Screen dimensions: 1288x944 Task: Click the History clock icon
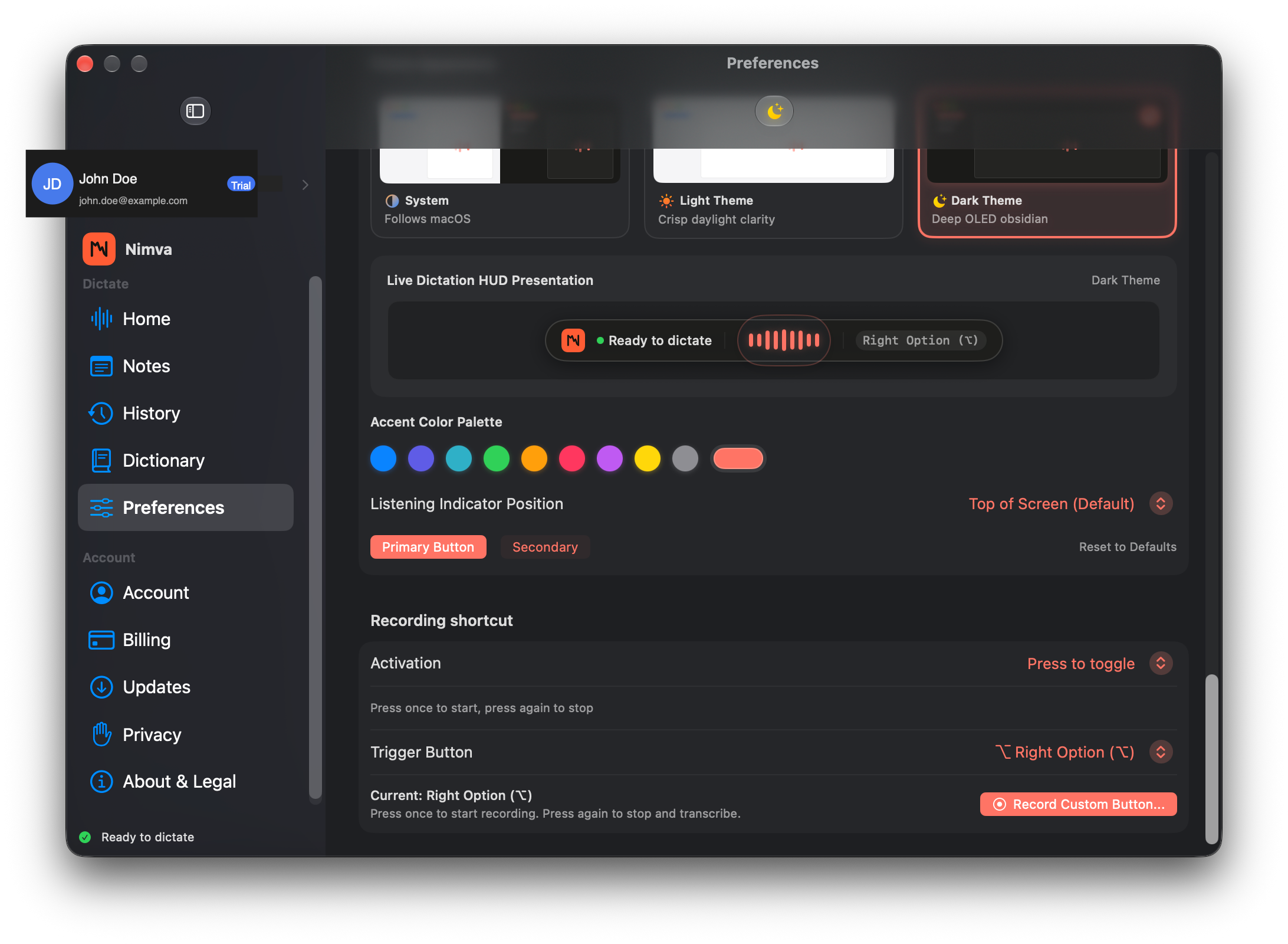tap(101, 413)
